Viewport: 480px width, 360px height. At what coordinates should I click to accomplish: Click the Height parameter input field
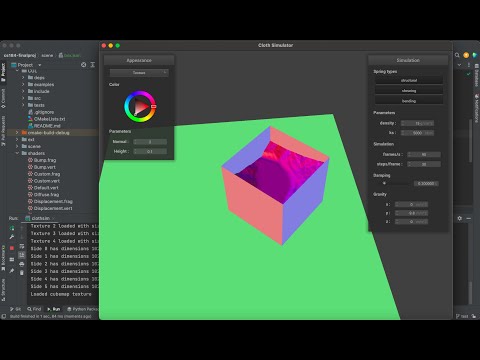[150, 151]
